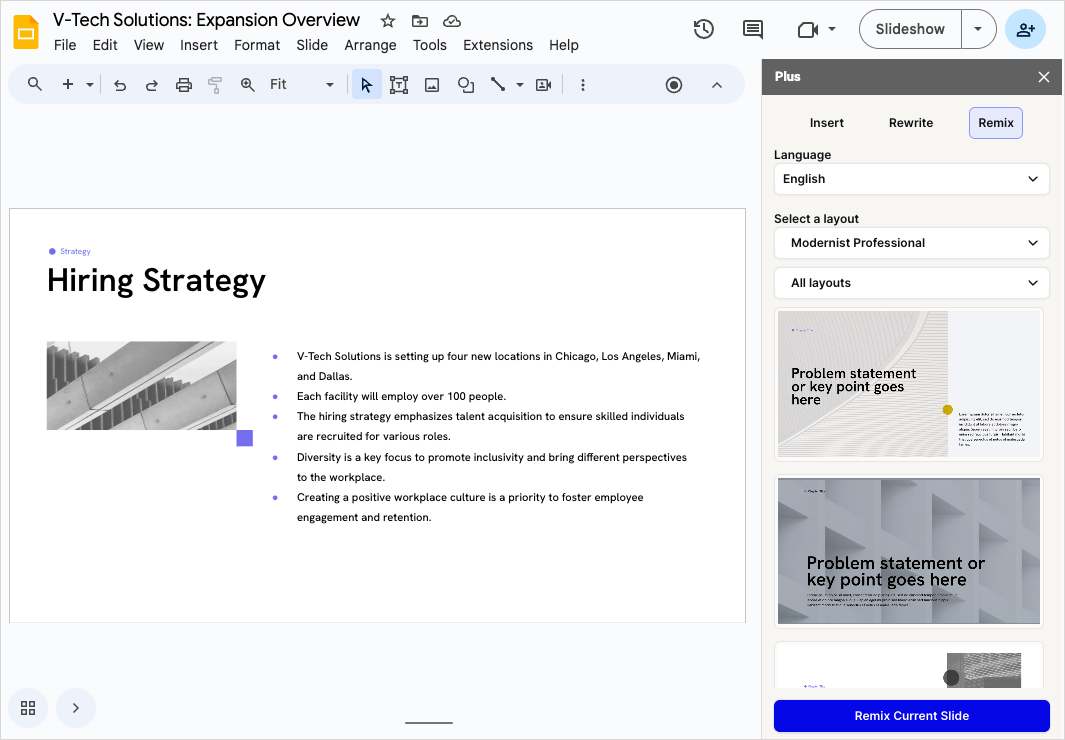Click the purple square accent shape

(245, 438)
